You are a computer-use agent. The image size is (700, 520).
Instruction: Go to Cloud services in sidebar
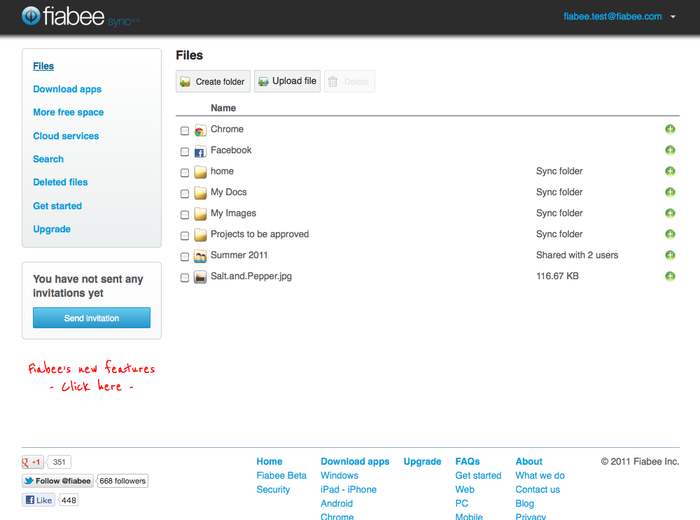coord(66,136)
